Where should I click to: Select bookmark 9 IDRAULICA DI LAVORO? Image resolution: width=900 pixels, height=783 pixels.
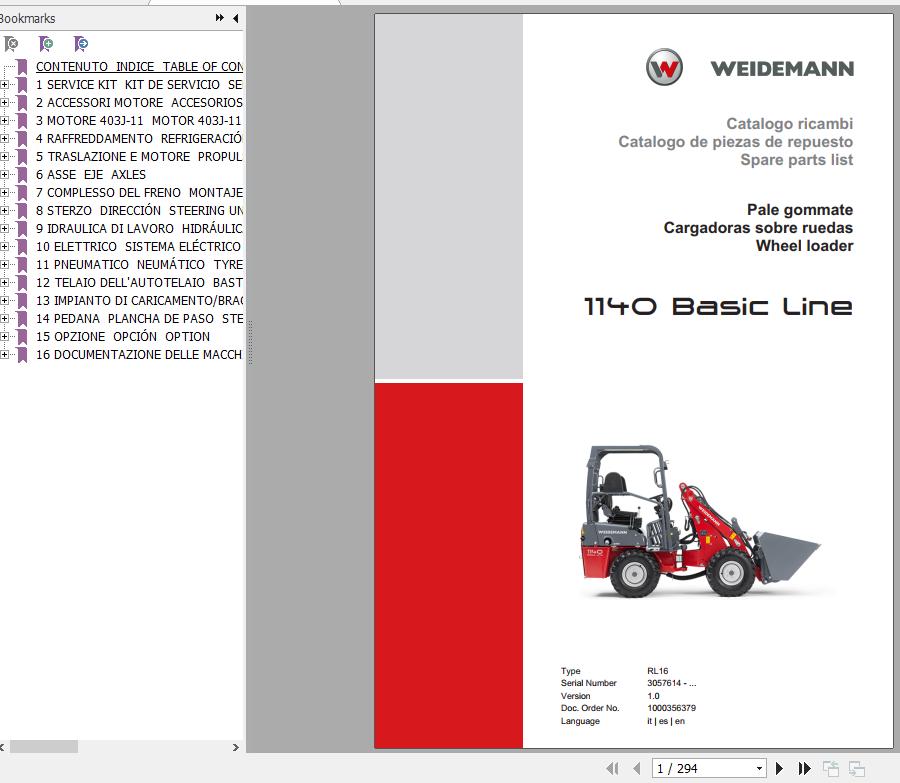[x=139, y=228]
